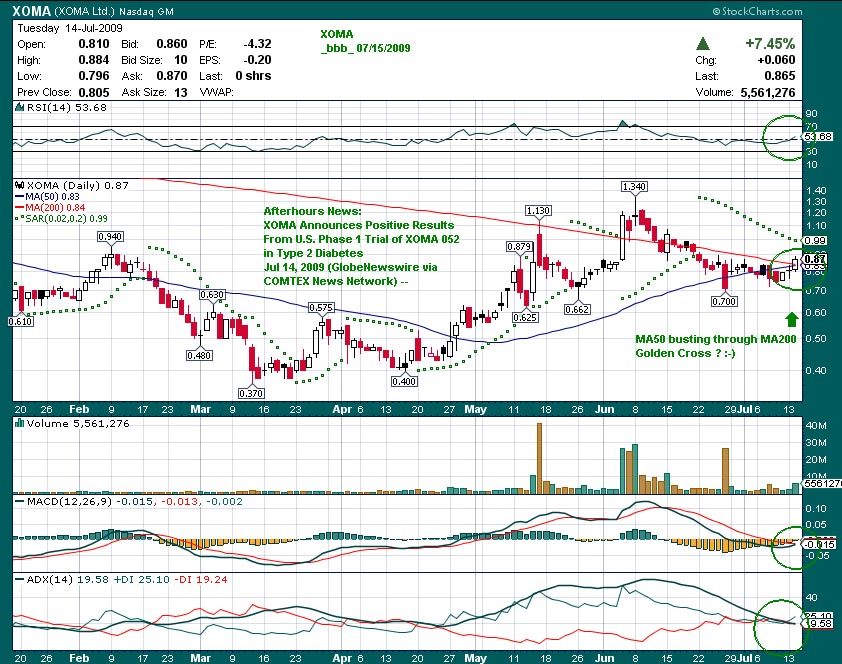
Task: Click the 0.370 low price label
Action: pyautogui.click(x=251, y=393)
